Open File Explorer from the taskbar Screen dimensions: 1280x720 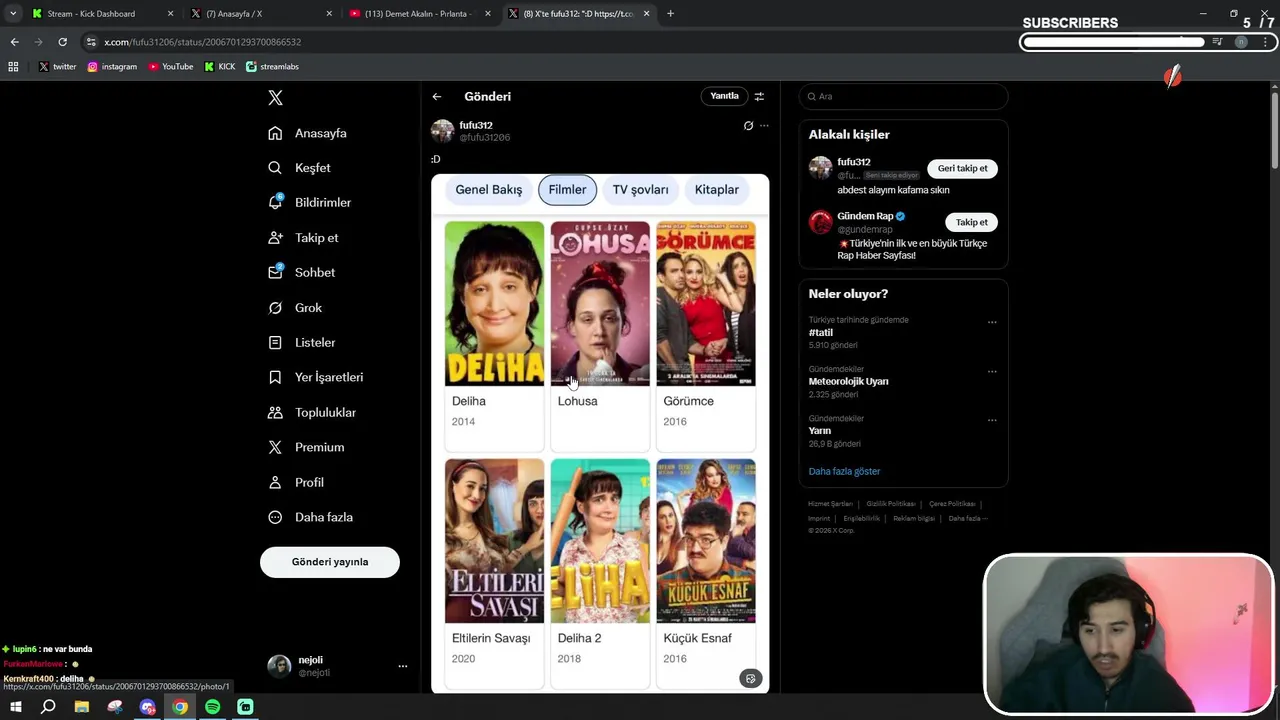tap(82, 707)
